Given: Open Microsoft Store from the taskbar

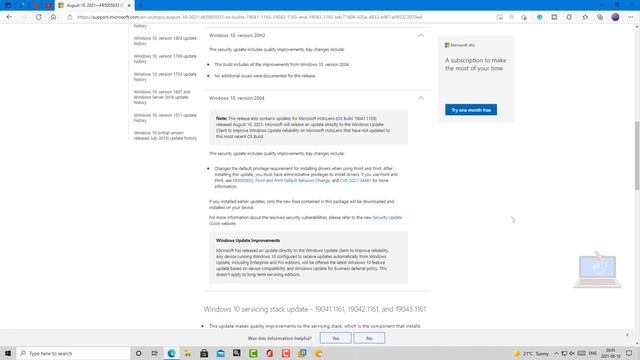Looking at the screenshot, I should point(204,353).
